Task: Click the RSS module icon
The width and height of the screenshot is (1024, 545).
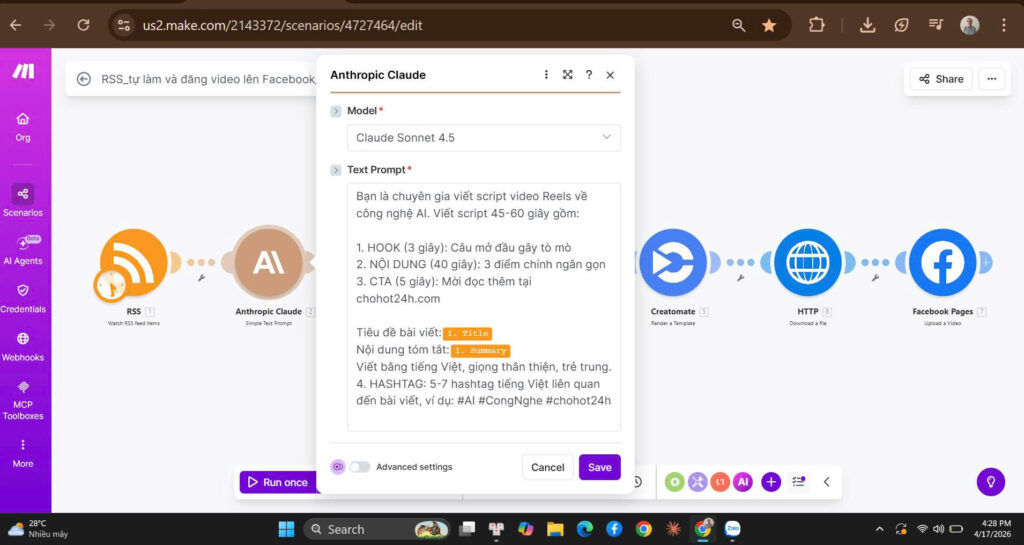Action: tap(133, 263)
